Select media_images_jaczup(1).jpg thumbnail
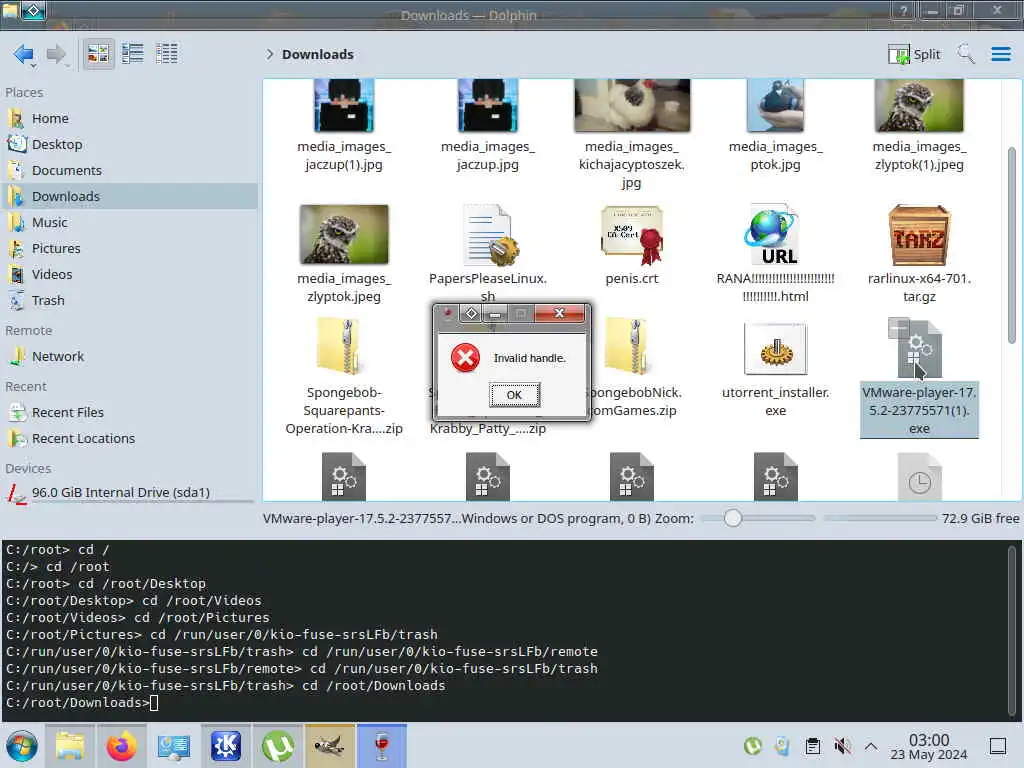The width and height of the screenshot is (1024, 768). coord(344,105)
